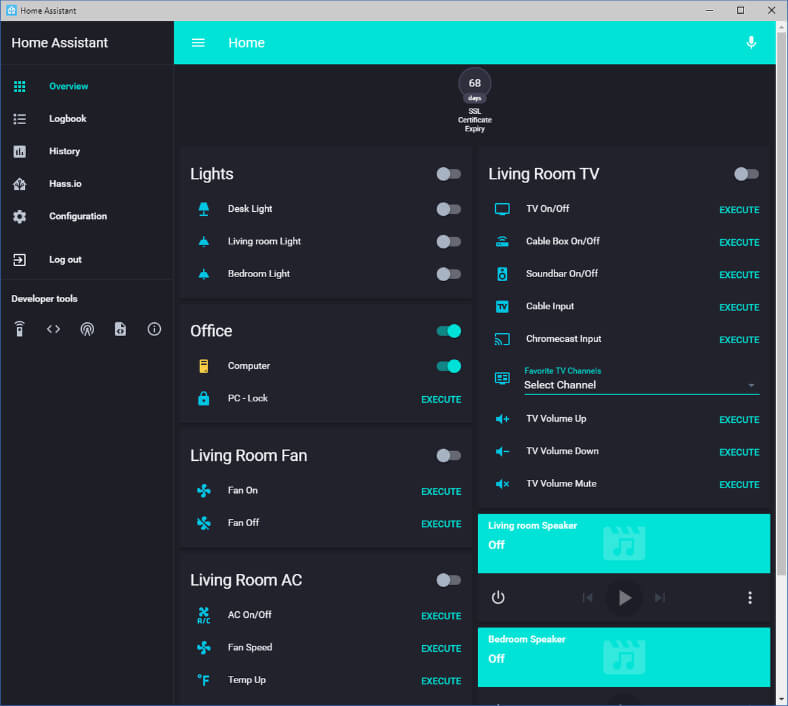Execute Soundbar On/Off

click(x=739, y=275)
